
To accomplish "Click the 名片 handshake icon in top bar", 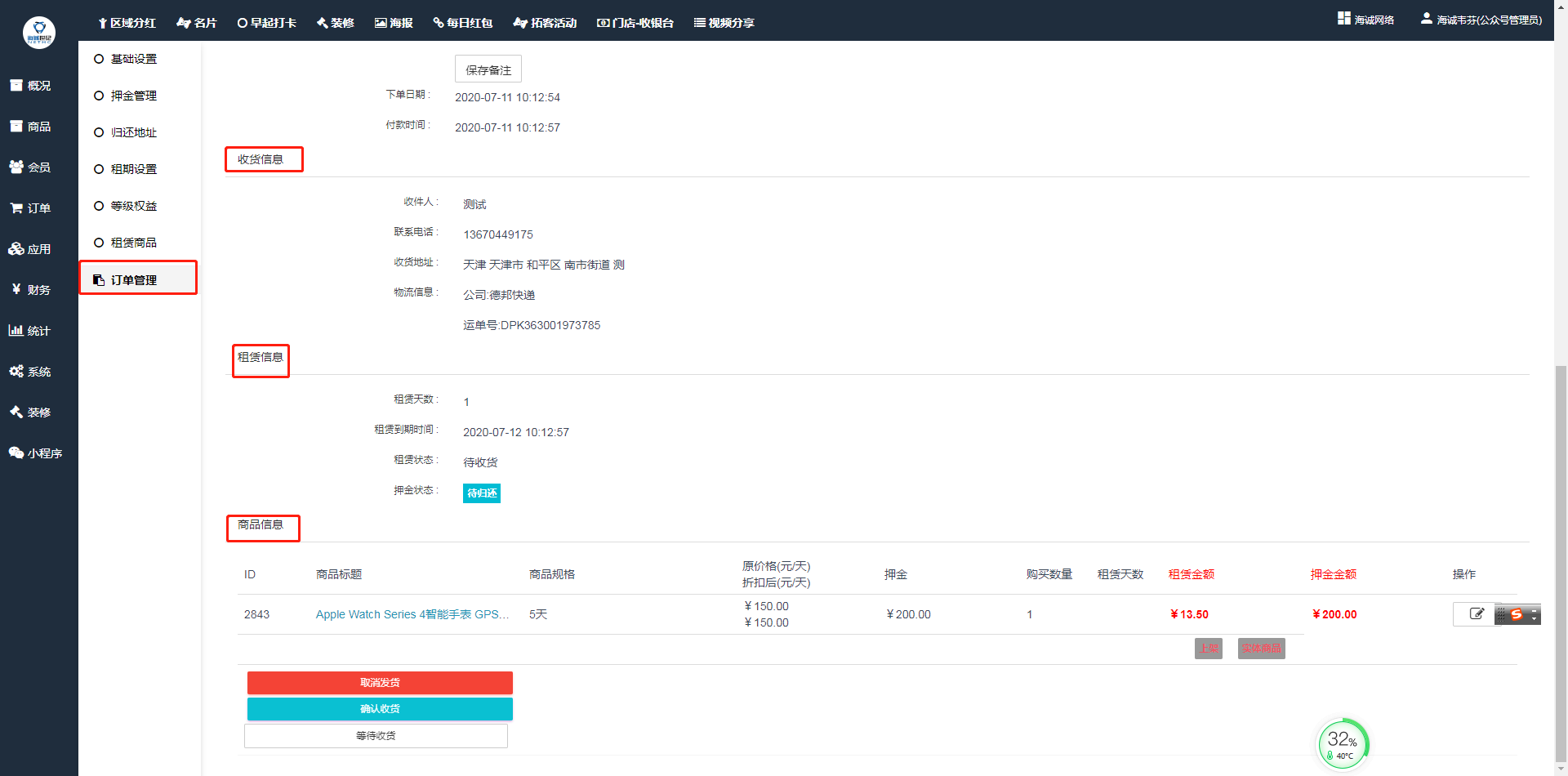I will coord(184,23).
